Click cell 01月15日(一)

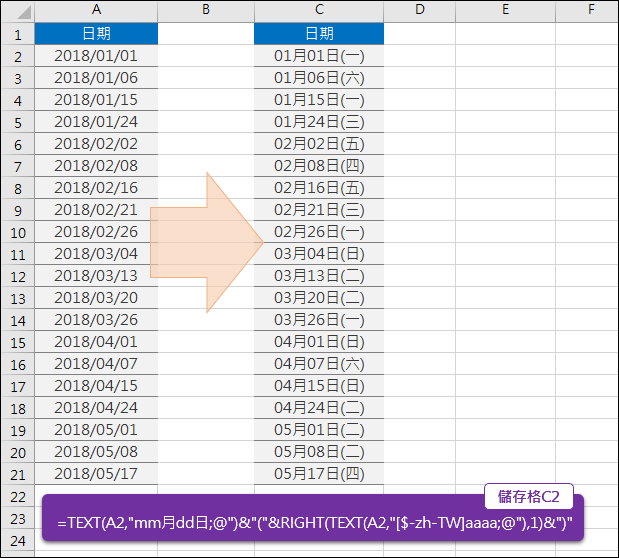coord(319,100)
